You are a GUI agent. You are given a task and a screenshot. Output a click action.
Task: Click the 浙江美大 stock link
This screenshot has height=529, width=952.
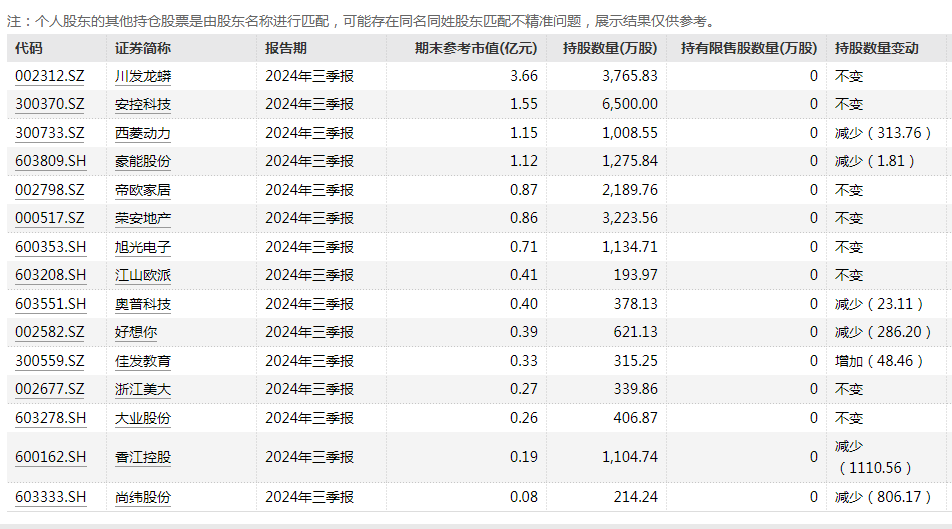click(x=143, y=389)
